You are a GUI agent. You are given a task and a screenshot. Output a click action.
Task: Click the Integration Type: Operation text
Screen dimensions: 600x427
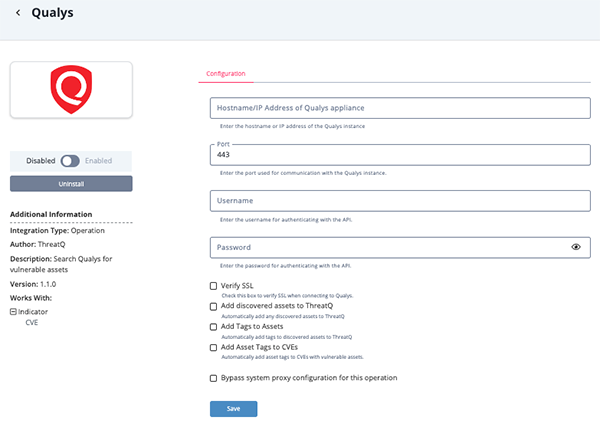(57, 230)
